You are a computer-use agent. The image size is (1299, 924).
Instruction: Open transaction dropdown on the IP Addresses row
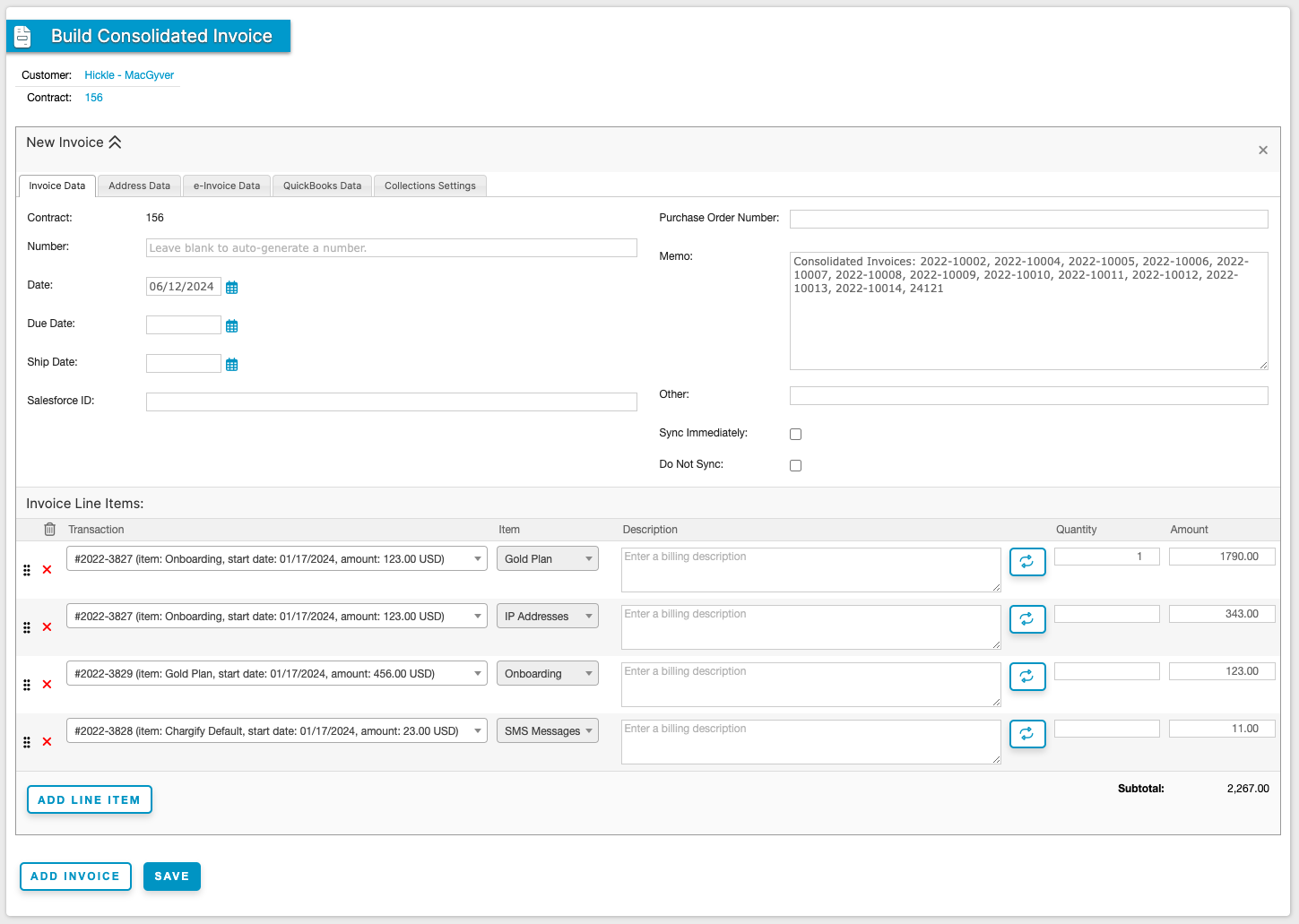pos(277,617)
